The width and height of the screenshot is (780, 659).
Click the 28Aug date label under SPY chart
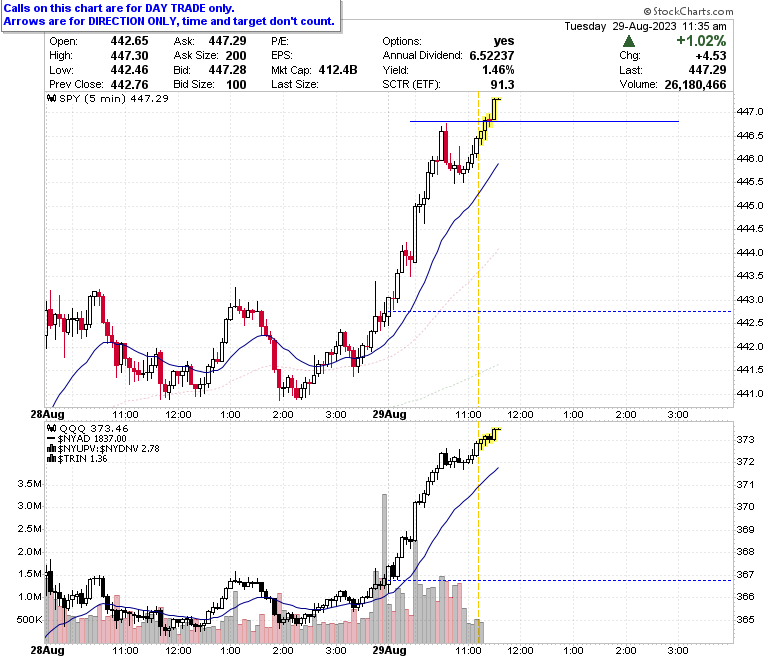47,414
